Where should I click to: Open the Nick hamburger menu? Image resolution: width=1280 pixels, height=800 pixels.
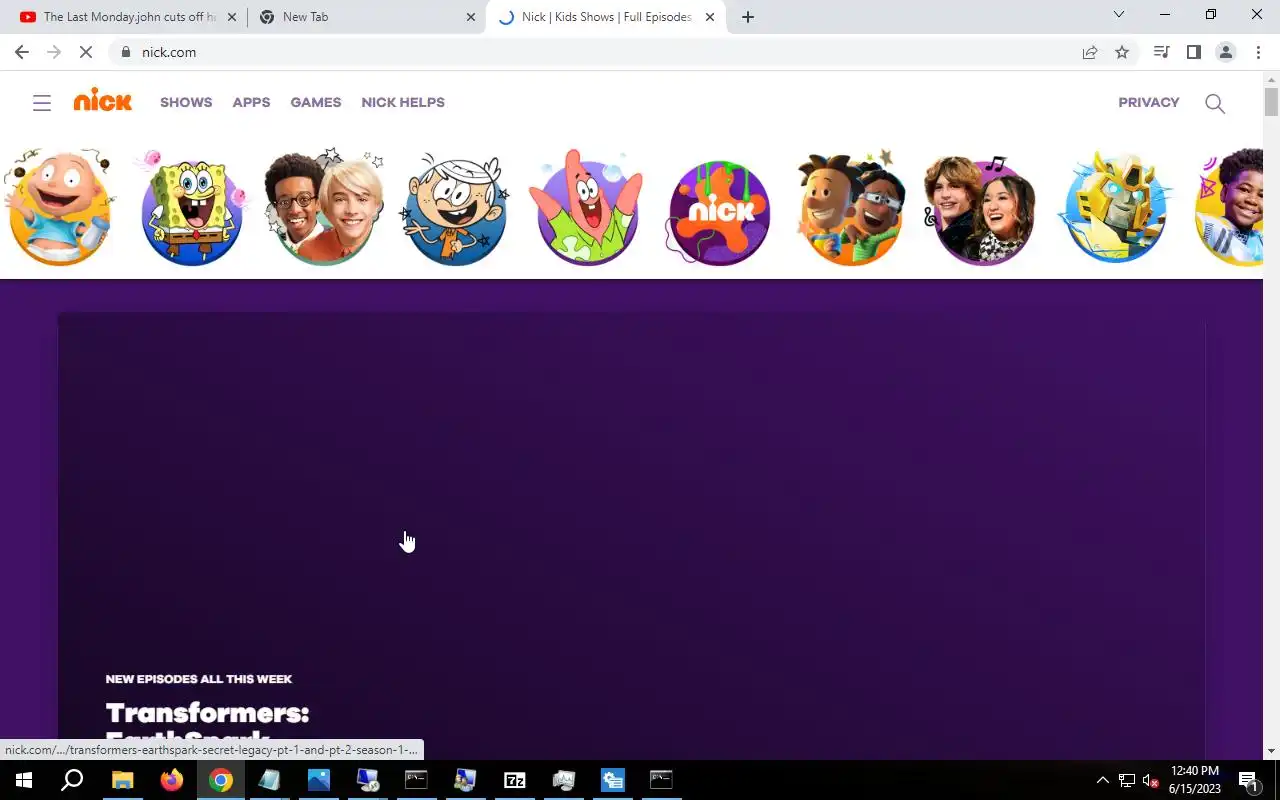[42, 103]
